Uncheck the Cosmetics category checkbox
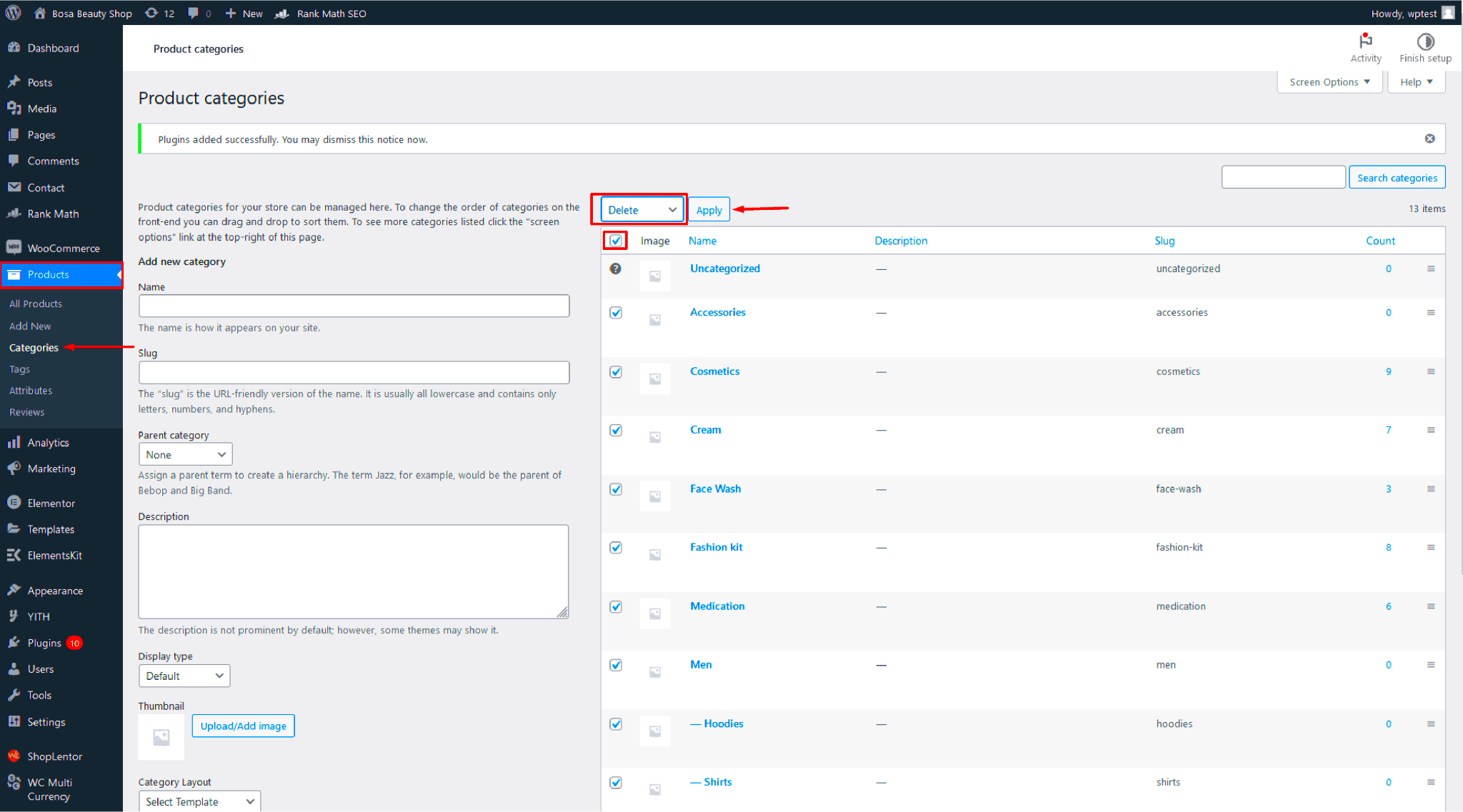Image resolution: width=1463 pixels, height=812 pixels. (x=615, y=372)
